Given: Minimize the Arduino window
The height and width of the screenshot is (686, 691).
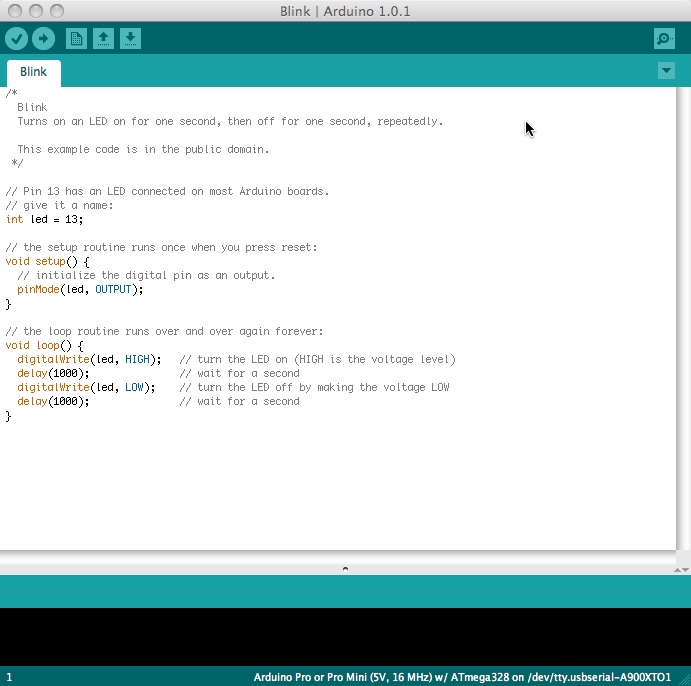Looking at the screenshot, I should tap(35, 11).
